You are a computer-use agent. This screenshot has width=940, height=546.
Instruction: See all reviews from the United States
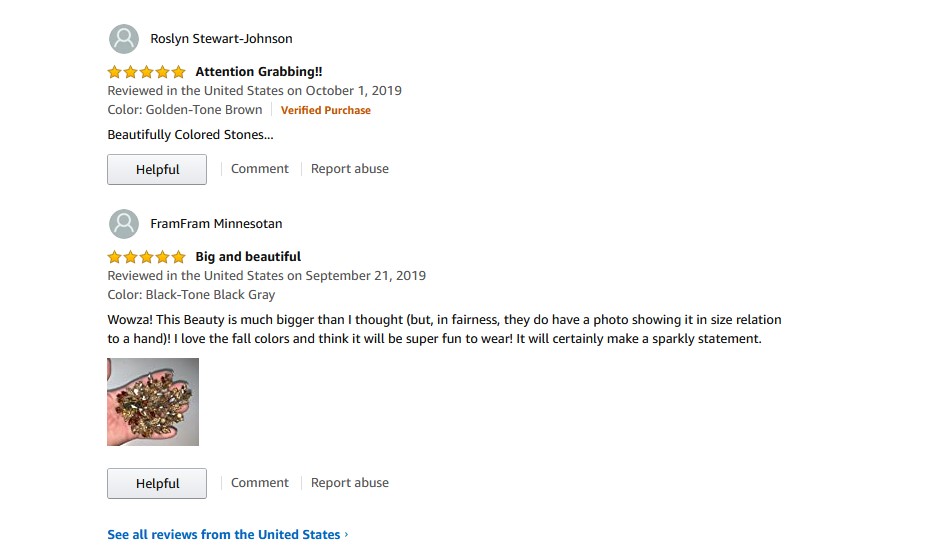click(223, 535)
